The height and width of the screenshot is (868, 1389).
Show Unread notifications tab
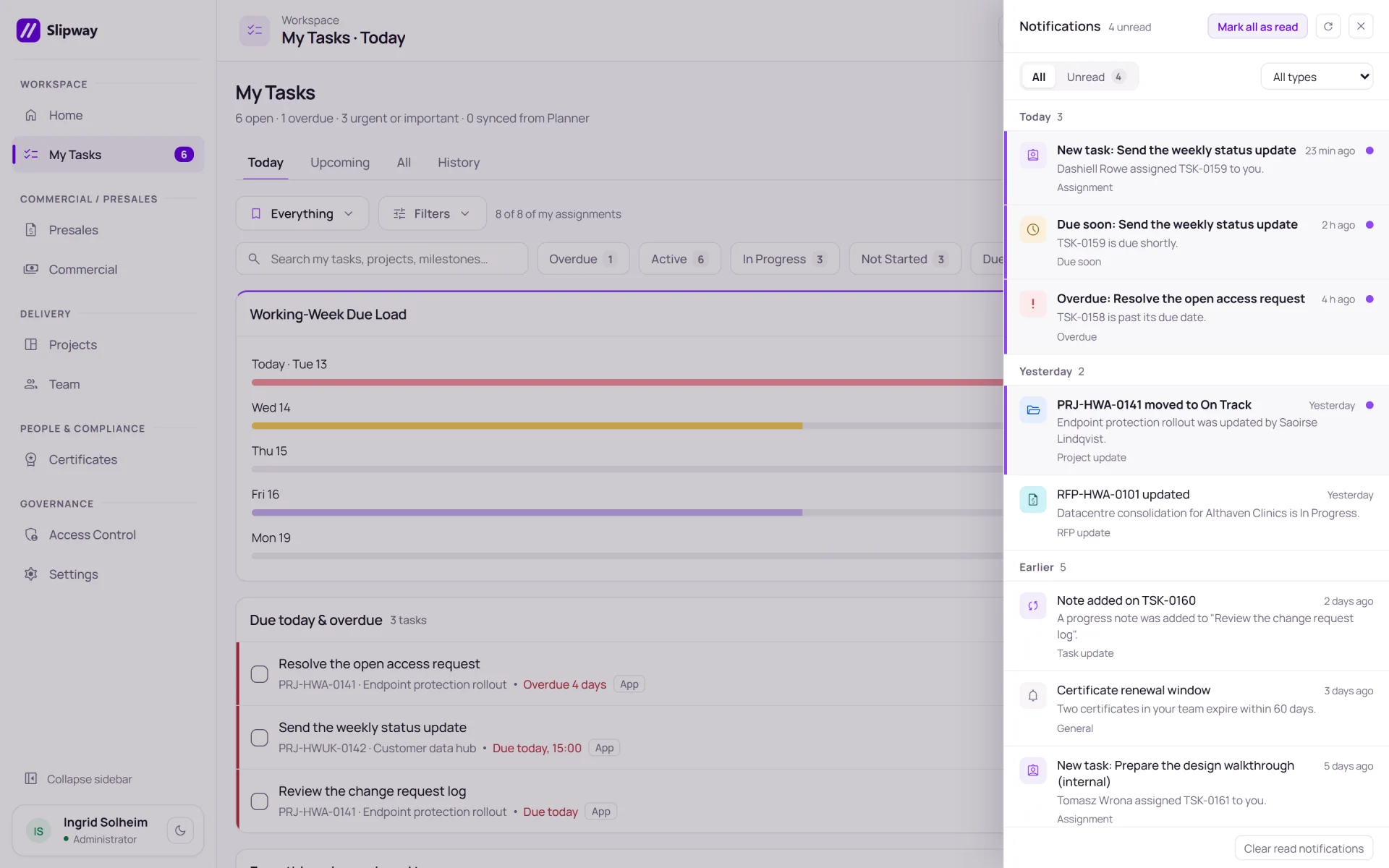[x=1095, y=77]
